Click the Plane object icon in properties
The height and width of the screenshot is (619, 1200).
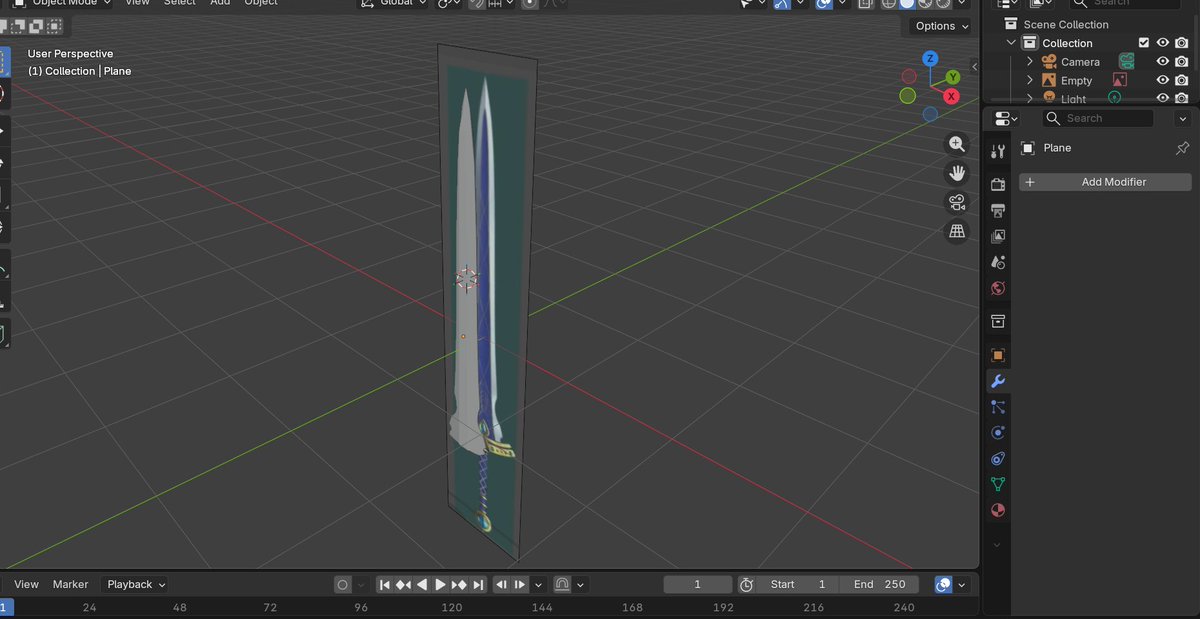tap(1027, 148)
